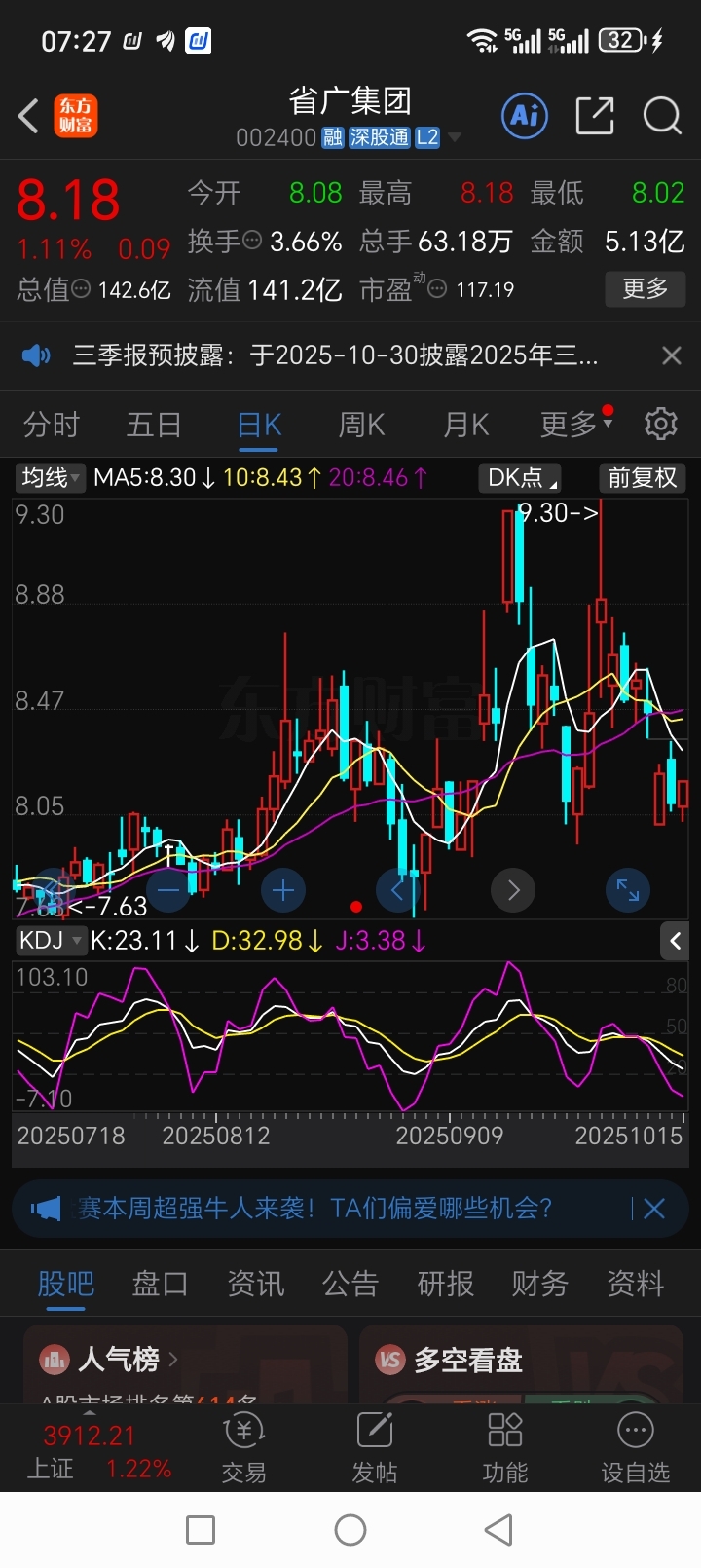
Task: Tap the 上证 index ticker
Action: click(99, 1451)
